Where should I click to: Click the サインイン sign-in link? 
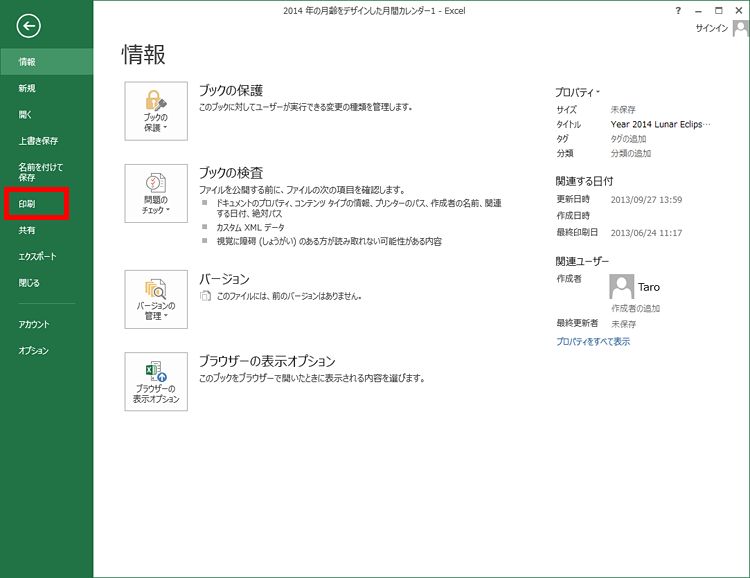point(711,28)
